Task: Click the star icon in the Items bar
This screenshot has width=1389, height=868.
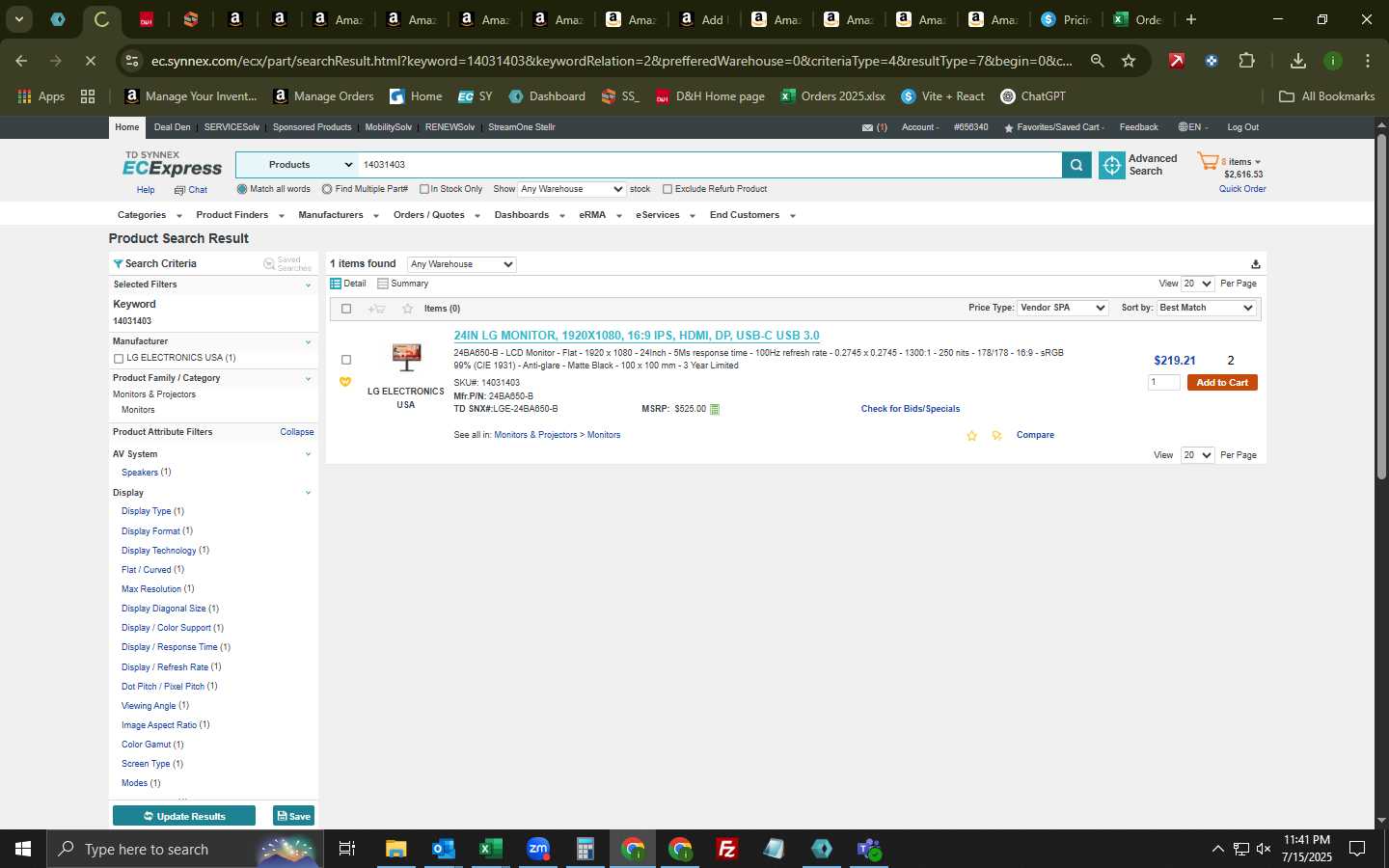Action: point(407,309)
